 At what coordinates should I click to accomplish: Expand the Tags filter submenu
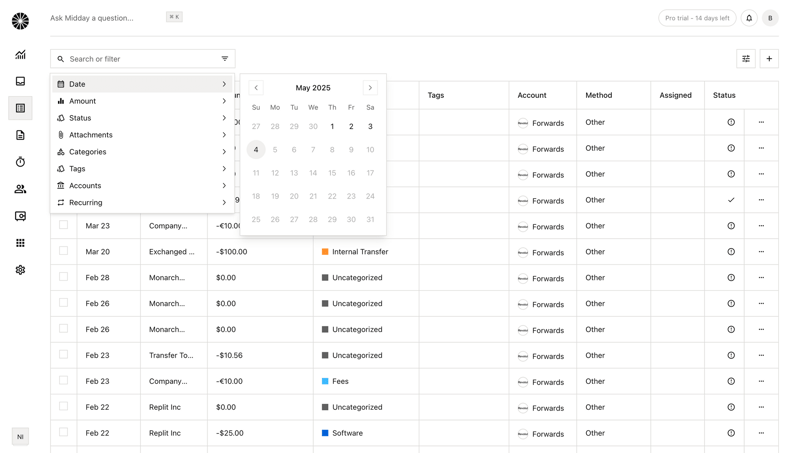point(142,168)
